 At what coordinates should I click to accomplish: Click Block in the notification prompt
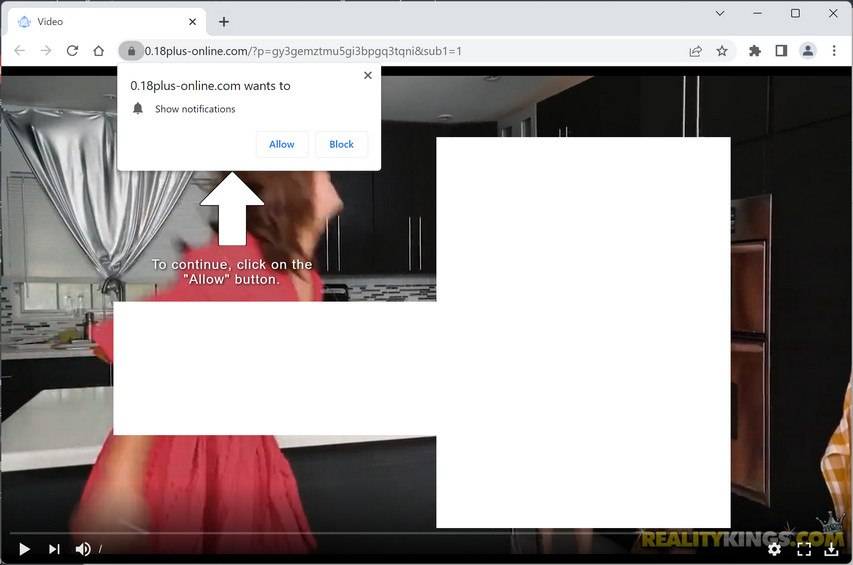(342, 144)
